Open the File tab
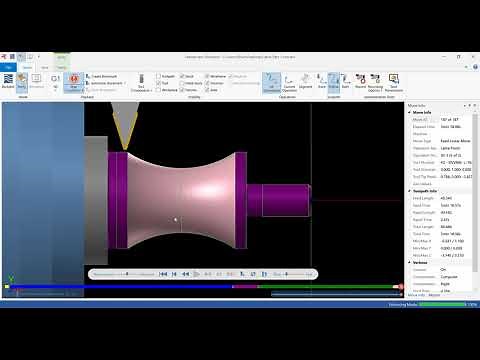This screenshot has height=360, width=480. (8, 67)
